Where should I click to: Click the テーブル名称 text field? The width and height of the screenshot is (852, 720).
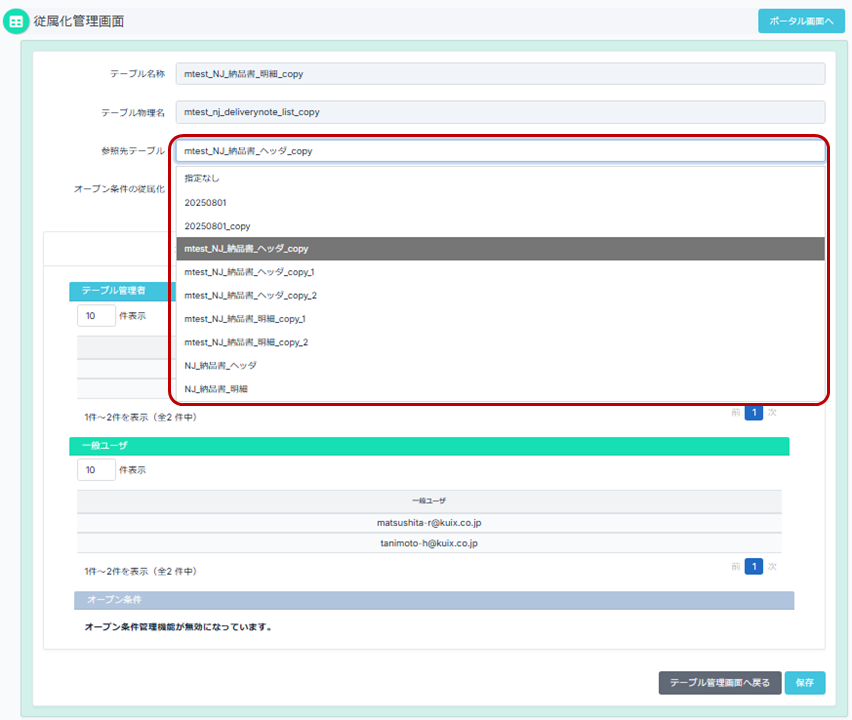click(500, 74)
